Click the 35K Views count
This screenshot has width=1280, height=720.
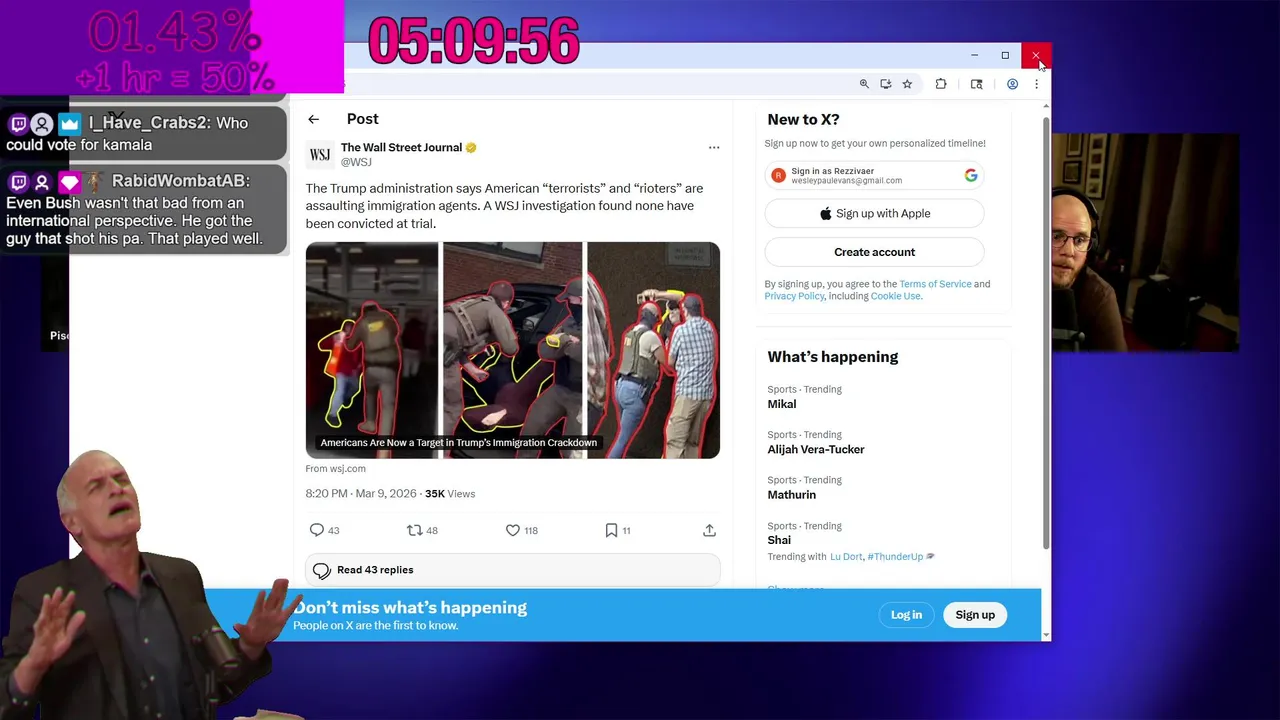[x=450, y=494]
